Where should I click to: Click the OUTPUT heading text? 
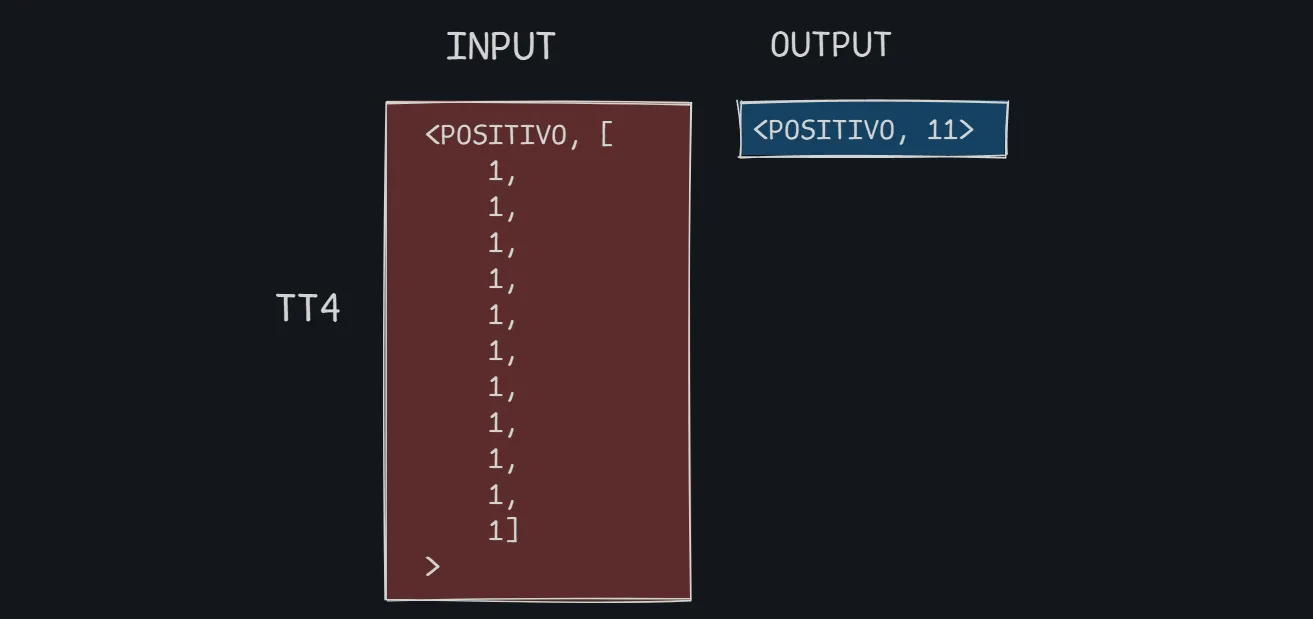(830, 45)
